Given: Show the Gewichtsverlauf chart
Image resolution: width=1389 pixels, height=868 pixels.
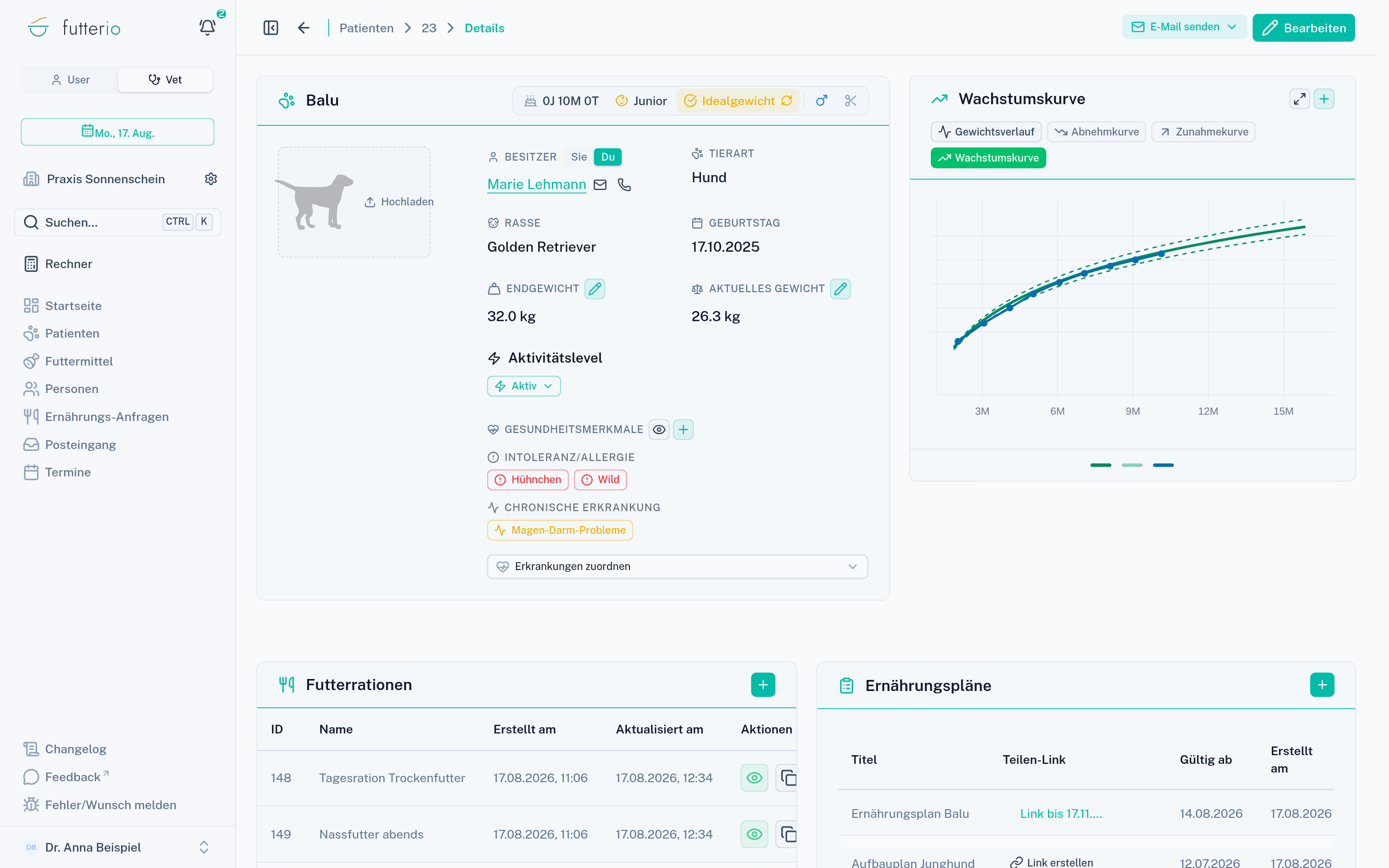Looking at the screenshot, I should (986, 132).
